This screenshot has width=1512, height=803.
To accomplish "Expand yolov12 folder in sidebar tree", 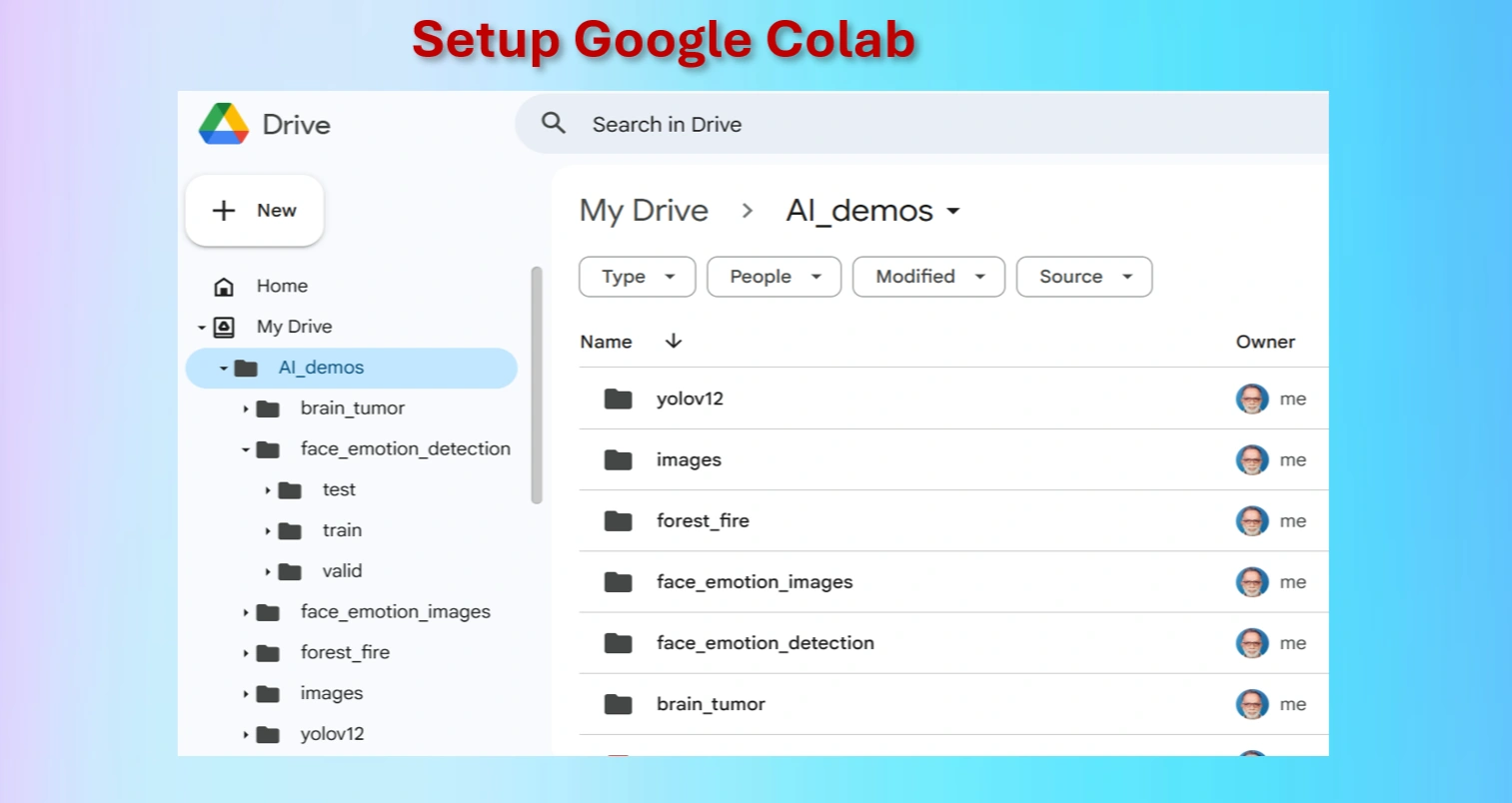I will (x=246, y=735).
